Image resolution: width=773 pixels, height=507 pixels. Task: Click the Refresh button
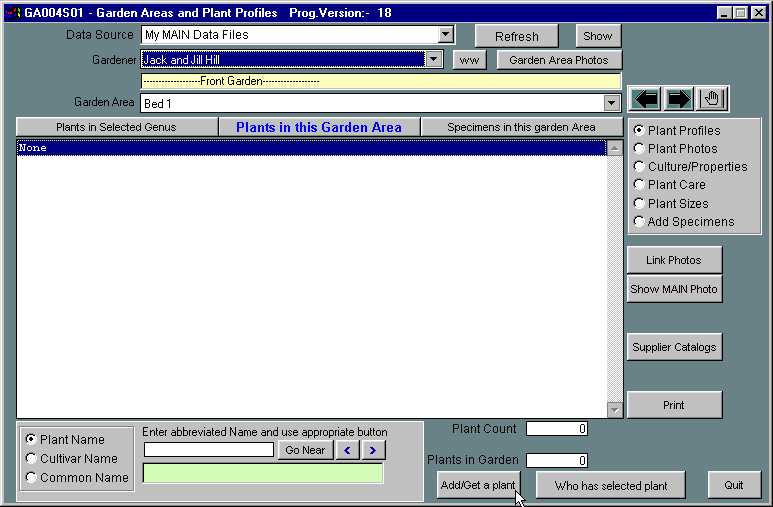(x=516, y=36)
